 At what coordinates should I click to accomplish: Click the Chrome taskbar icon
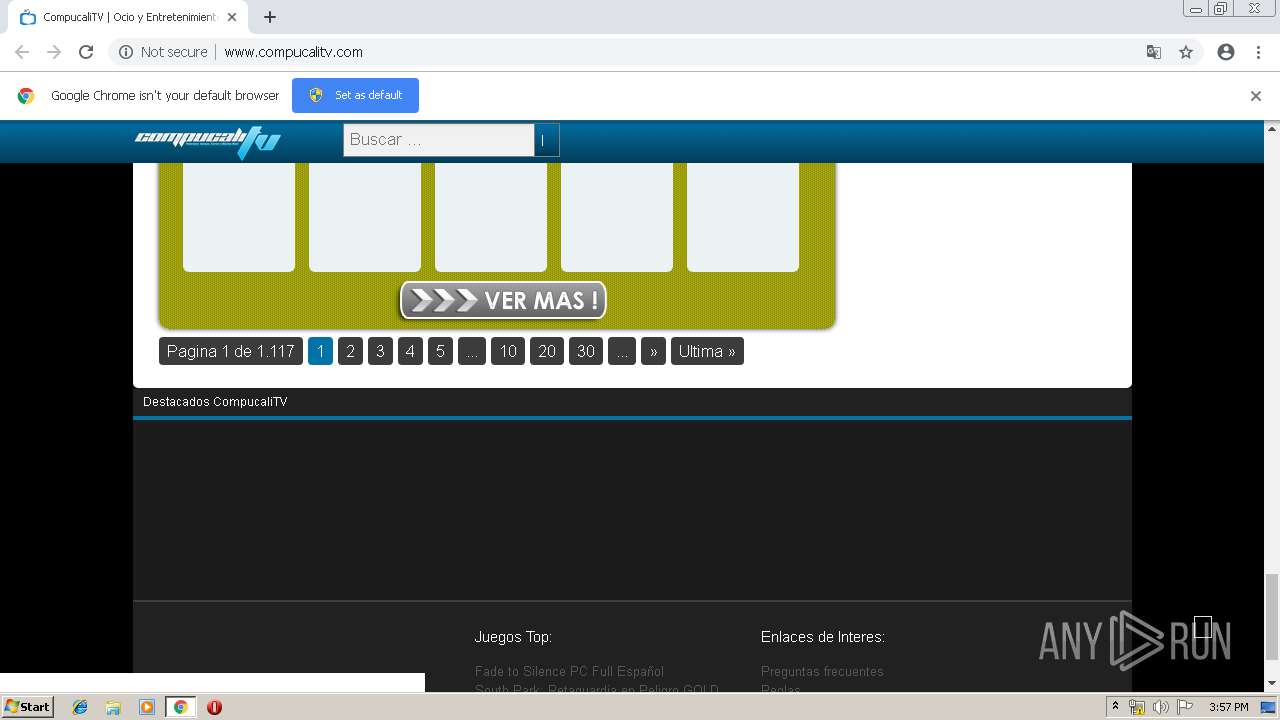180,707
